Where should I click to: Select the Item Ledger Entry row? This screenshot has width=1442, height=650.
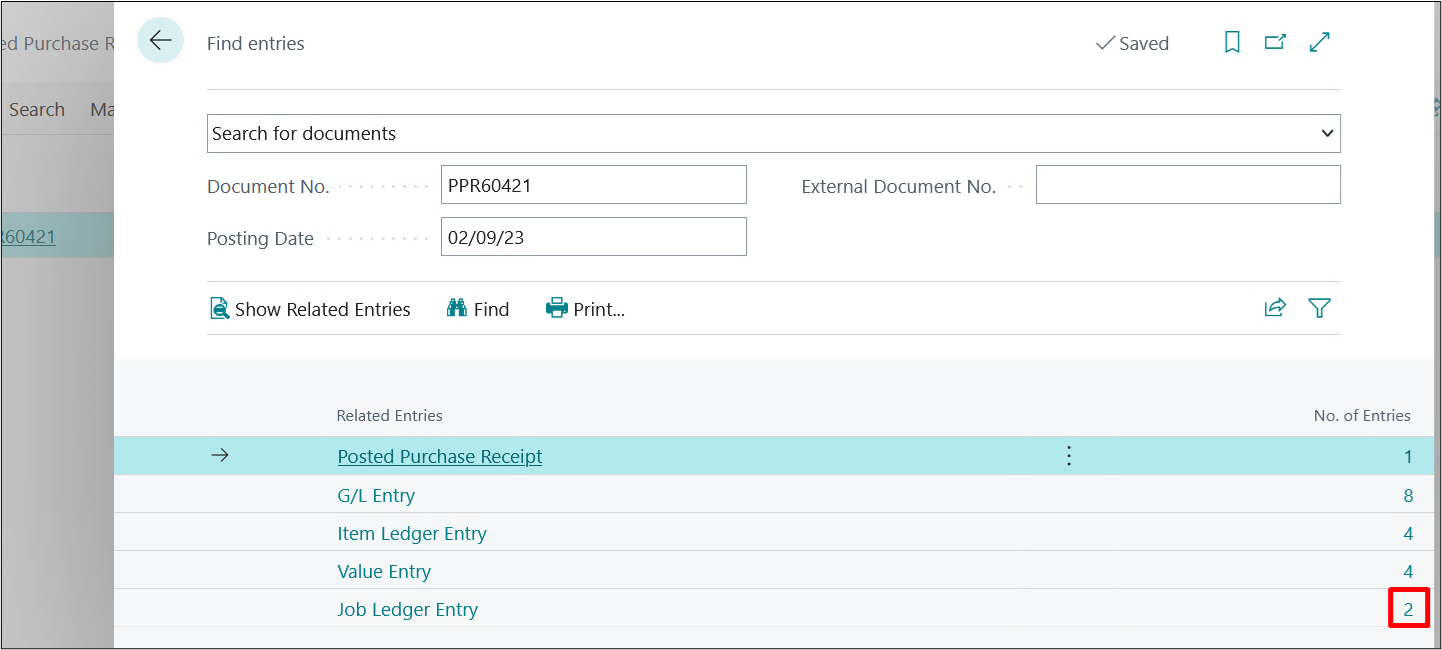coord(412,533)
